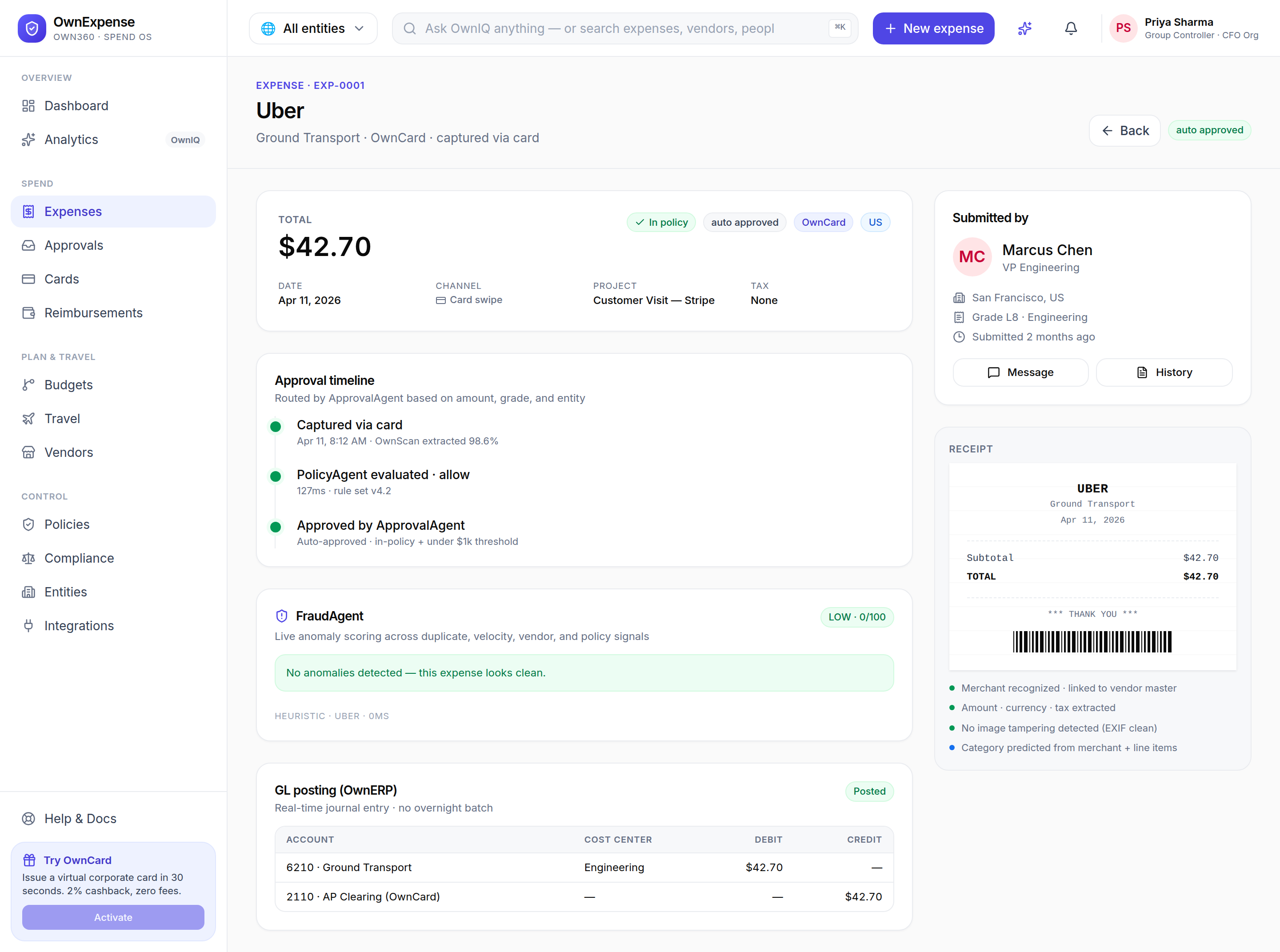Click 'San Francisco, US' location text
Image resolution: width=1280 pixels, height=952 pixels.
(x=1018, y=298)
